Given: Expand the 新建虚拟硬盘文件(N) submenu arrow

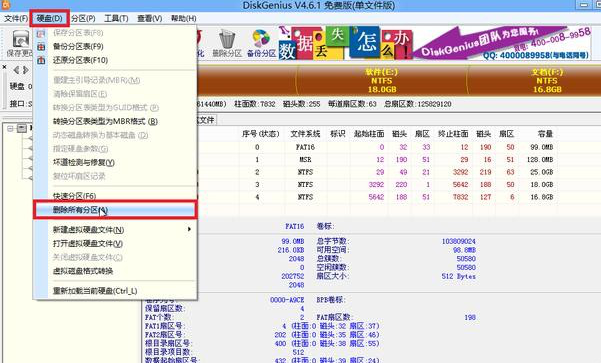Looking at the screenshot, I should click(x=189, y=229).
